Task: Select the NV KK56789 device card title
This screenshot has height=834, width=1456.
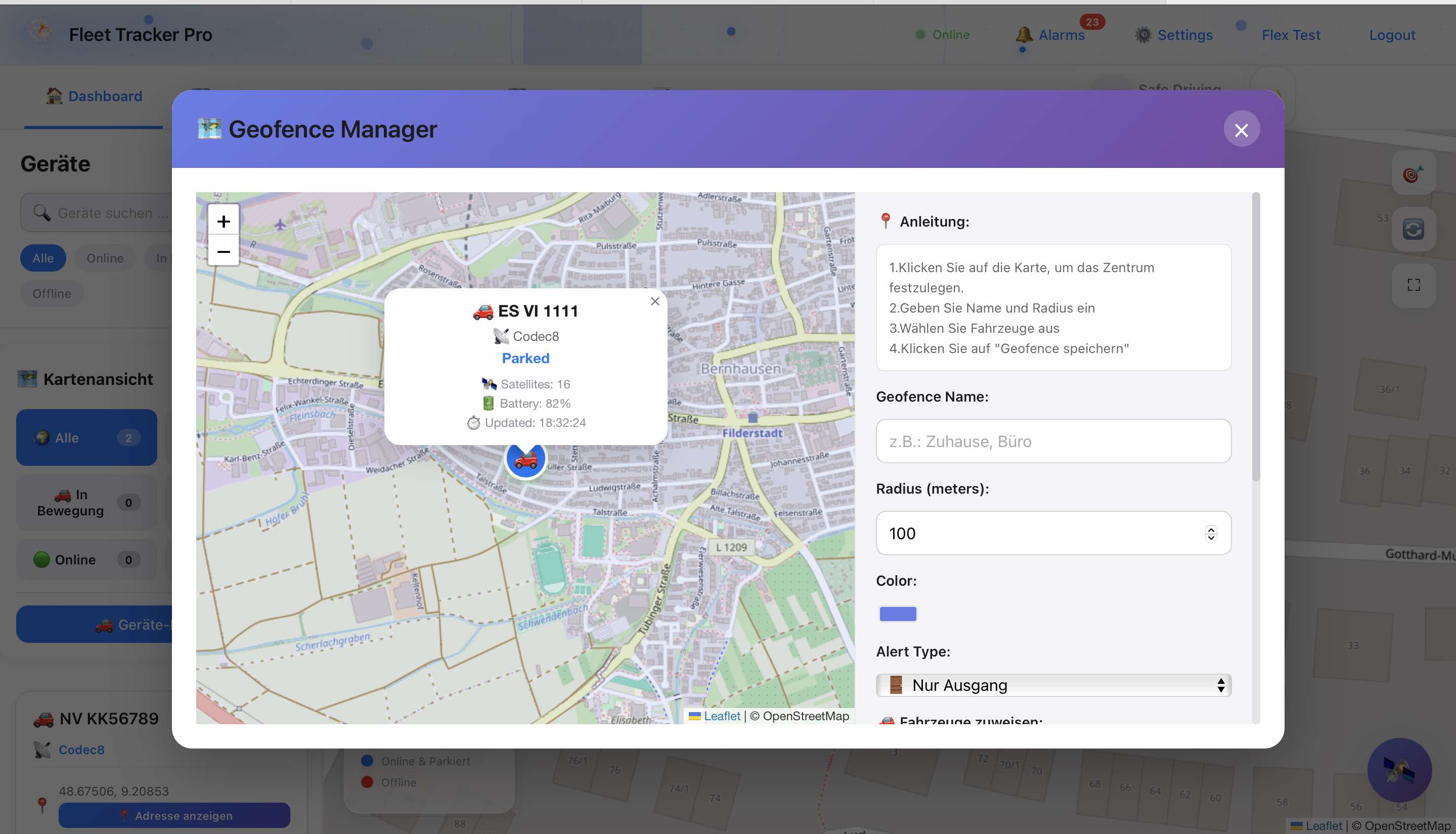Action: point(109,718)
